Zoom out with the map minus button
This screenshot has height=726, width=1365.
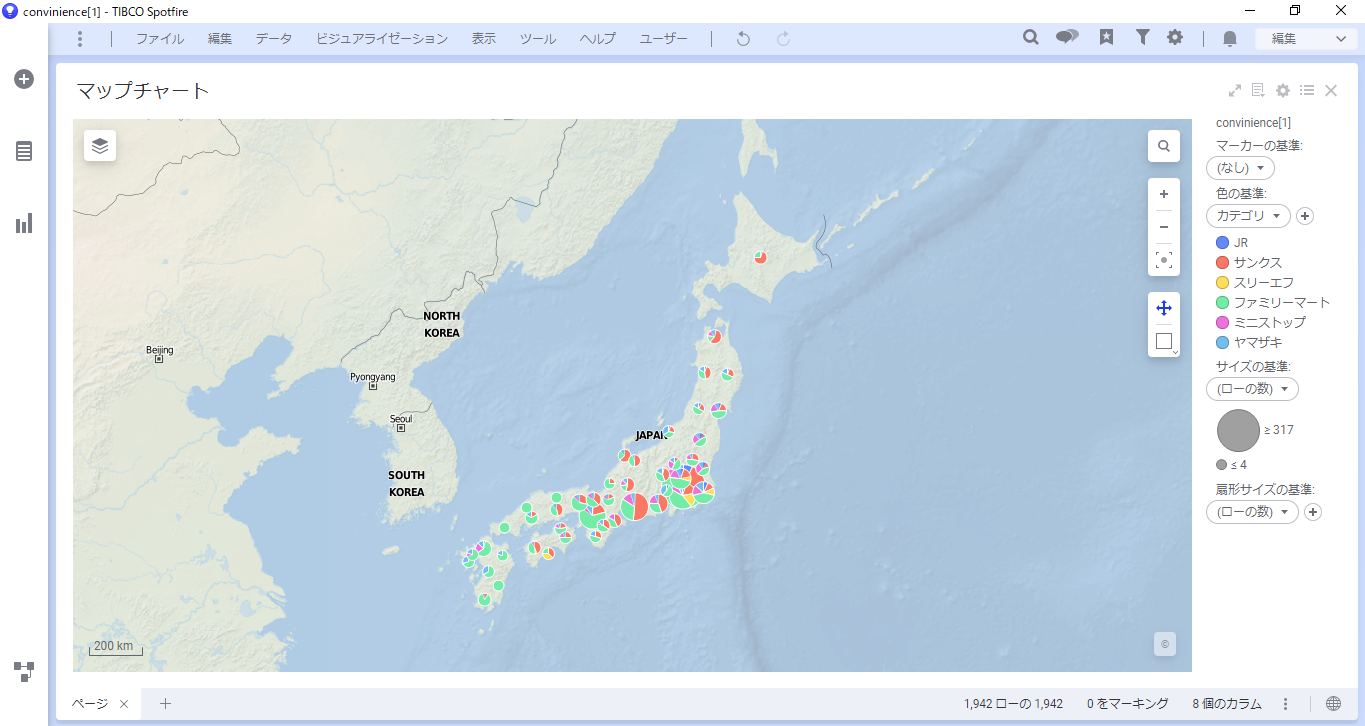click(x=1164, y=227)
